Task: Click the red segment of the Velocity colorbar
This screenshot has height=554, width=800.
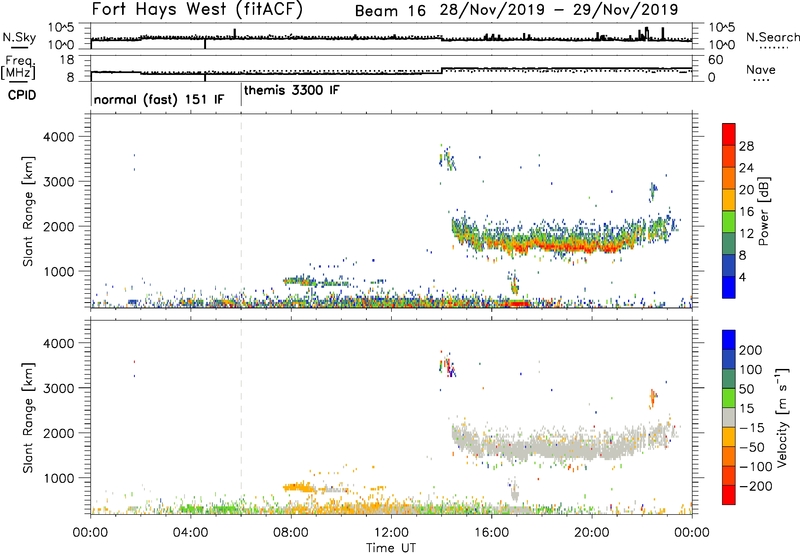Action: tap(729, 495)
